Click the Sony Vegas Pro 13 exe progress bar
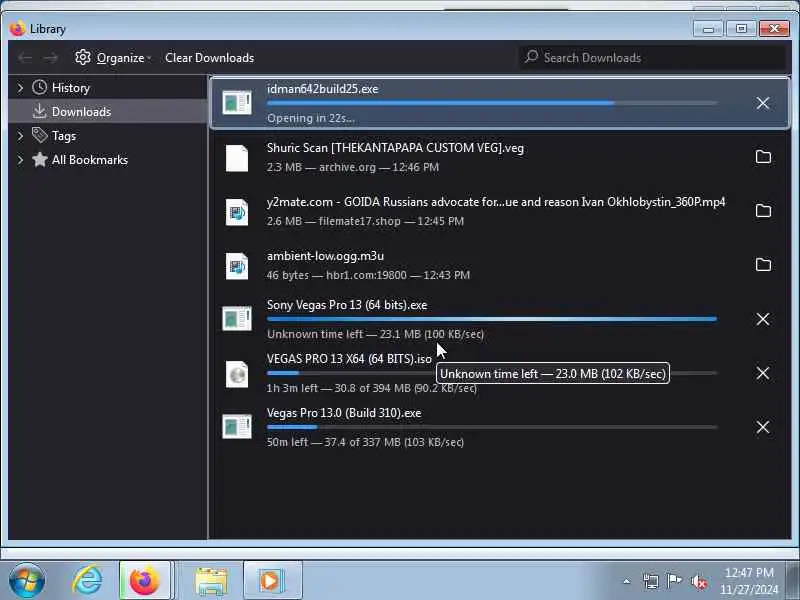 point(492,319)
